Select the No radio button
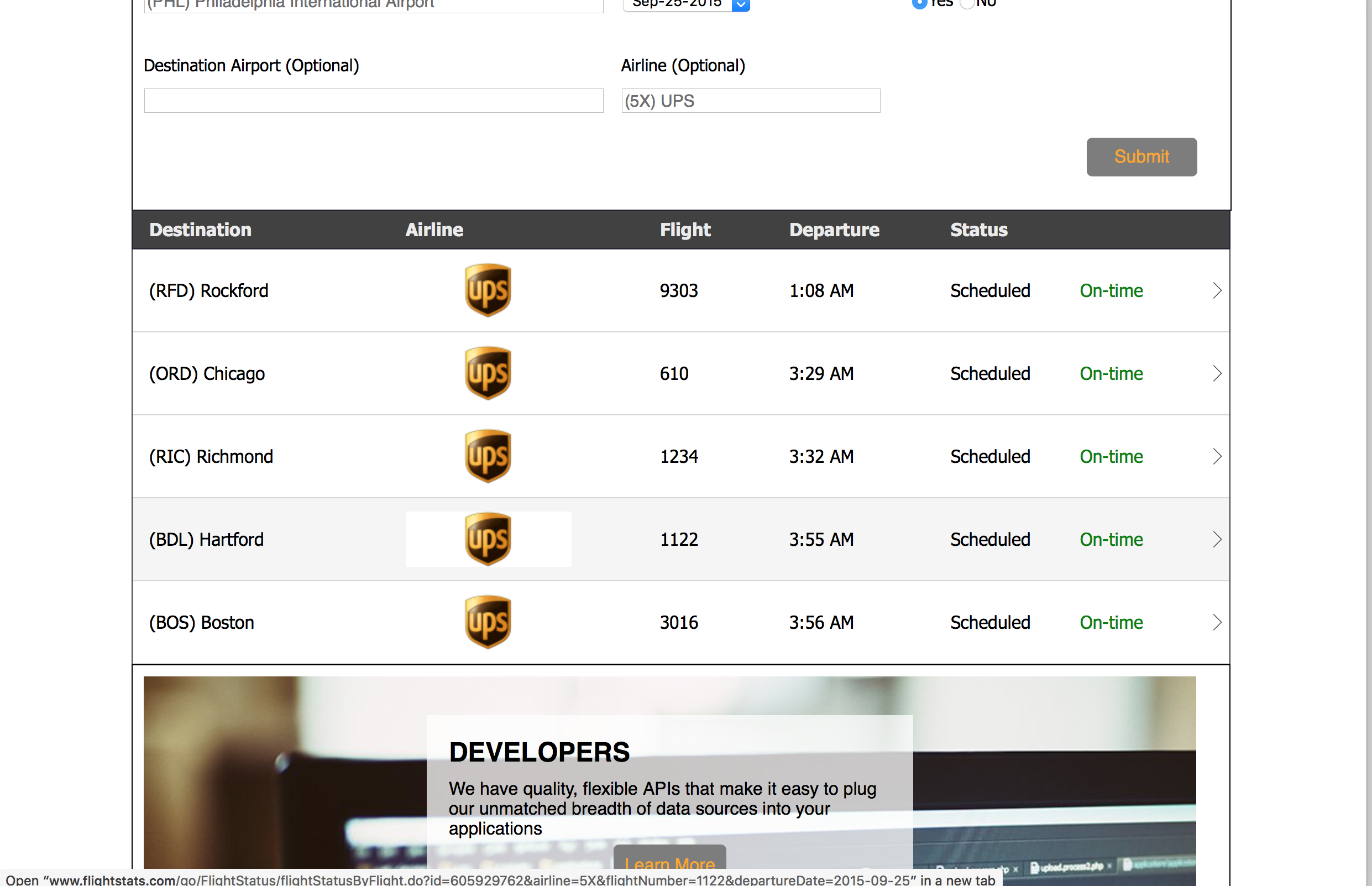The width and height of the screenshot is (1372, 886). [x=967, y=3]
